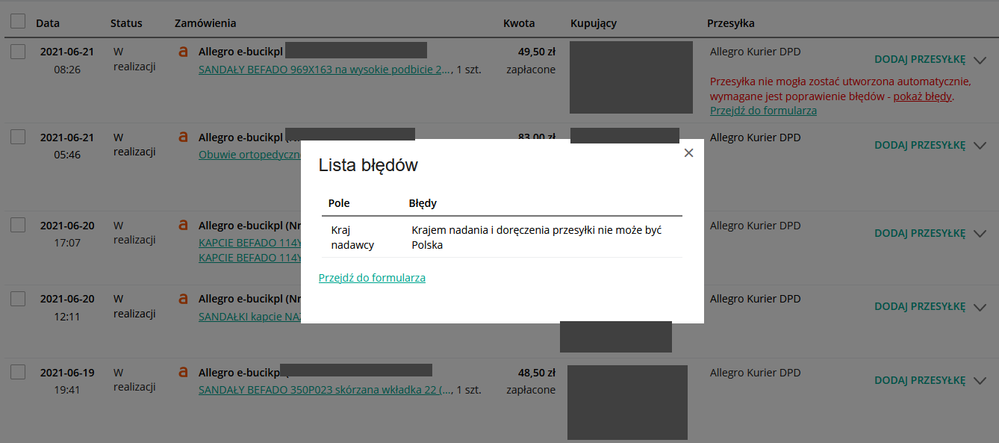Click Kupujący column header
The width and height of the screenshot is (999, 443).
pyautogui.click(x=594, y=24)
